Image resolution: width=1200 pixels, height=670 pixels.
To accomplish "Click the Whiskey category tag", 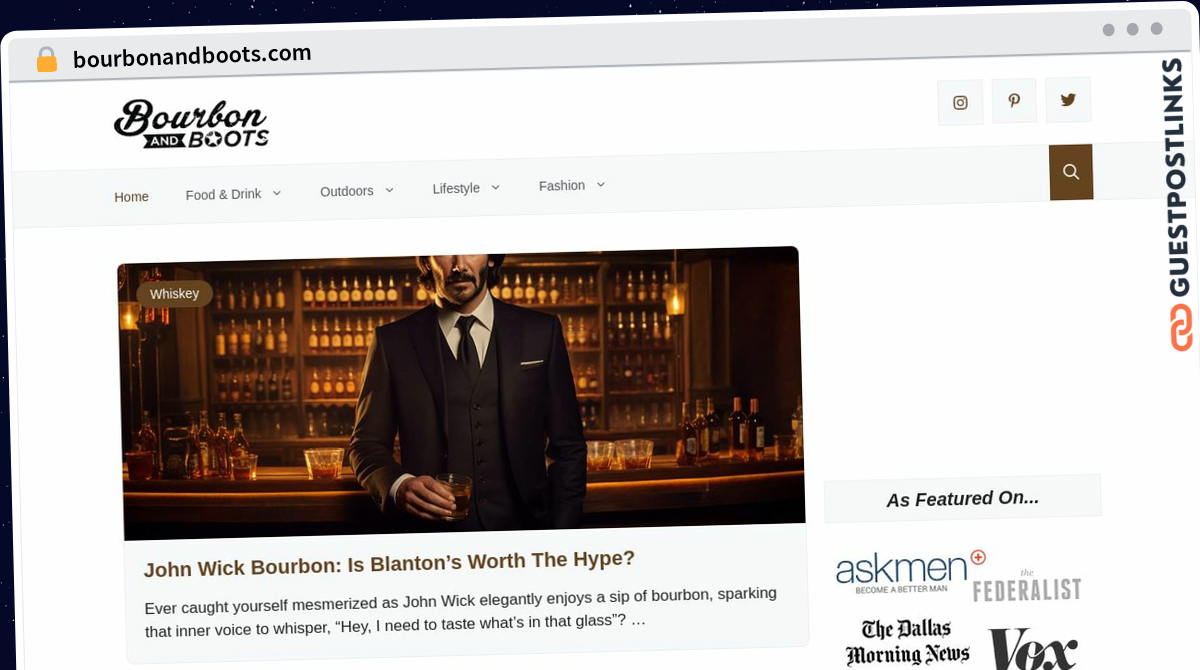I will click(x=174, y=294).
